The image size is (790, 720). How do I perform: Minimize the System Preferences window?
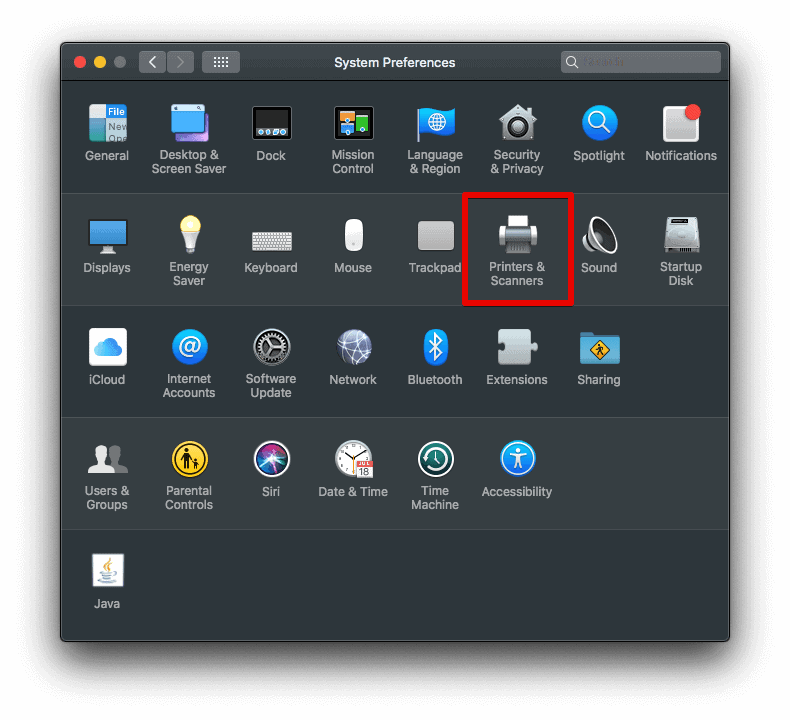coord(100,62)
